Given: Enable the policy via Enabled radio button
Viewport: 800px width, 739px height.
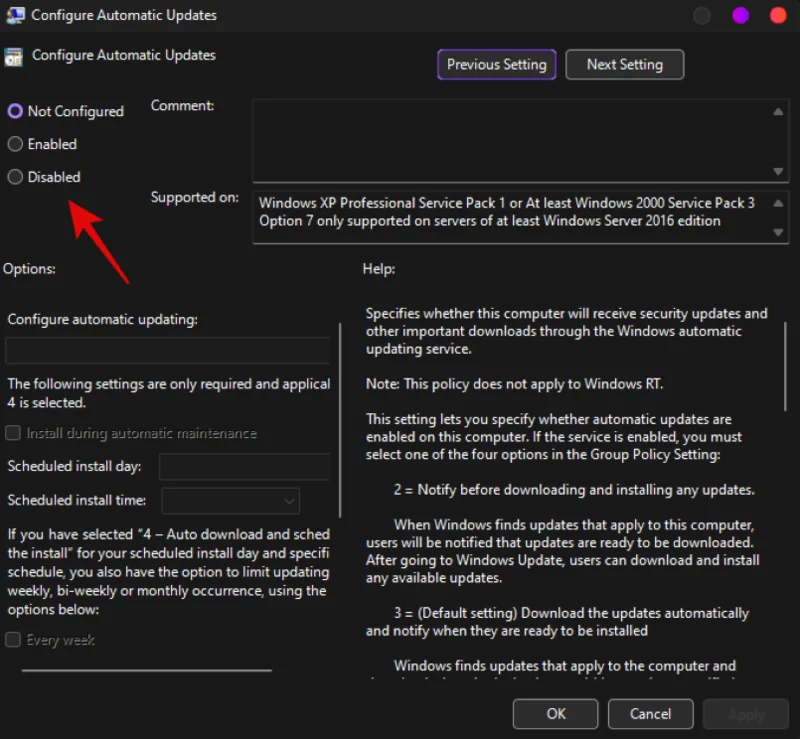Looking at the screenshot, I should pos(13,144).
